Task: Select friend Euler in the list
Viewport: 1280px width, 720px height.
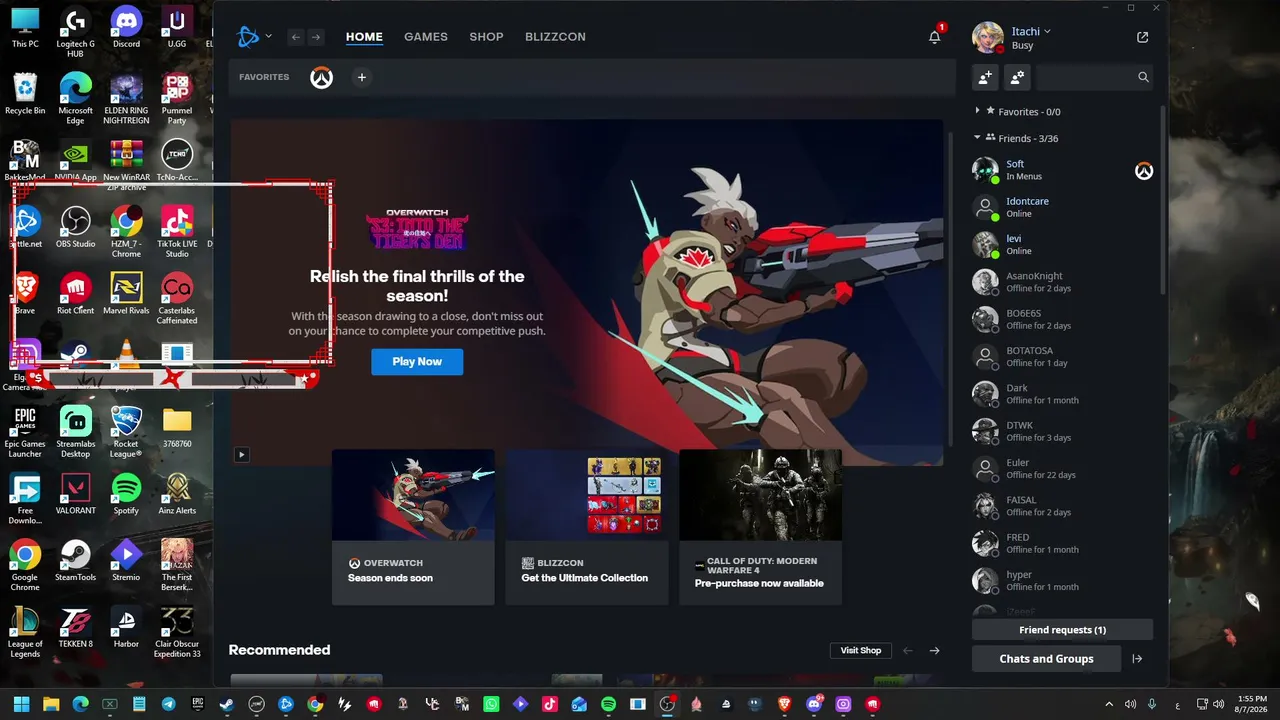Action: point(1064,469)
